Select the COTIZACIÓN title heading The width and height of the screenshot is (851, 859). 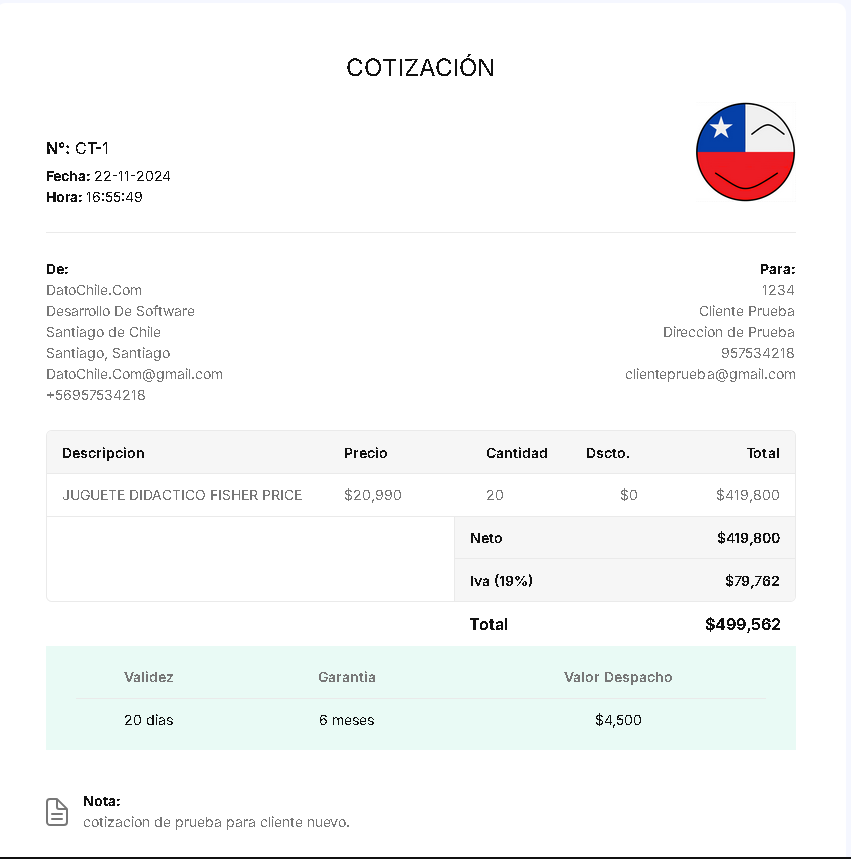pos(420,67)
